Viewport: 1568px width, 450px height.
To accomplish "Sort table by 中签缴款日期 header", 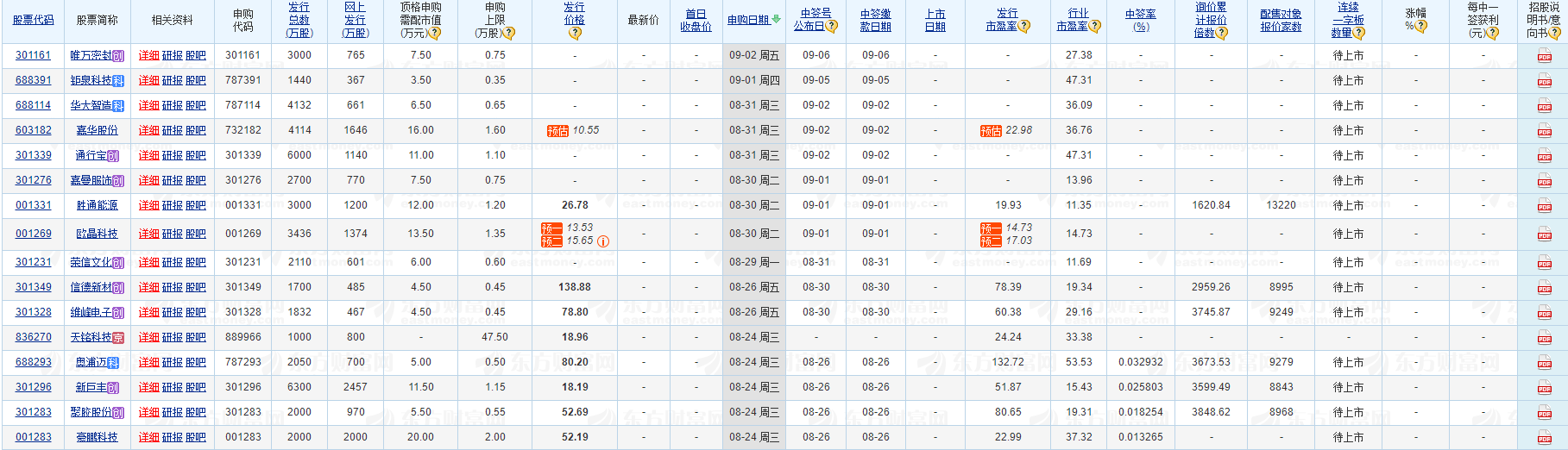I will 876,20.
